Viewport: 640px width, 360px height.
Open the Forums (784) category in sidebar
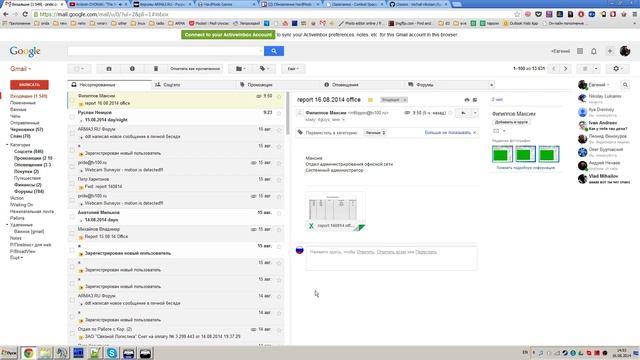[29, 191]
